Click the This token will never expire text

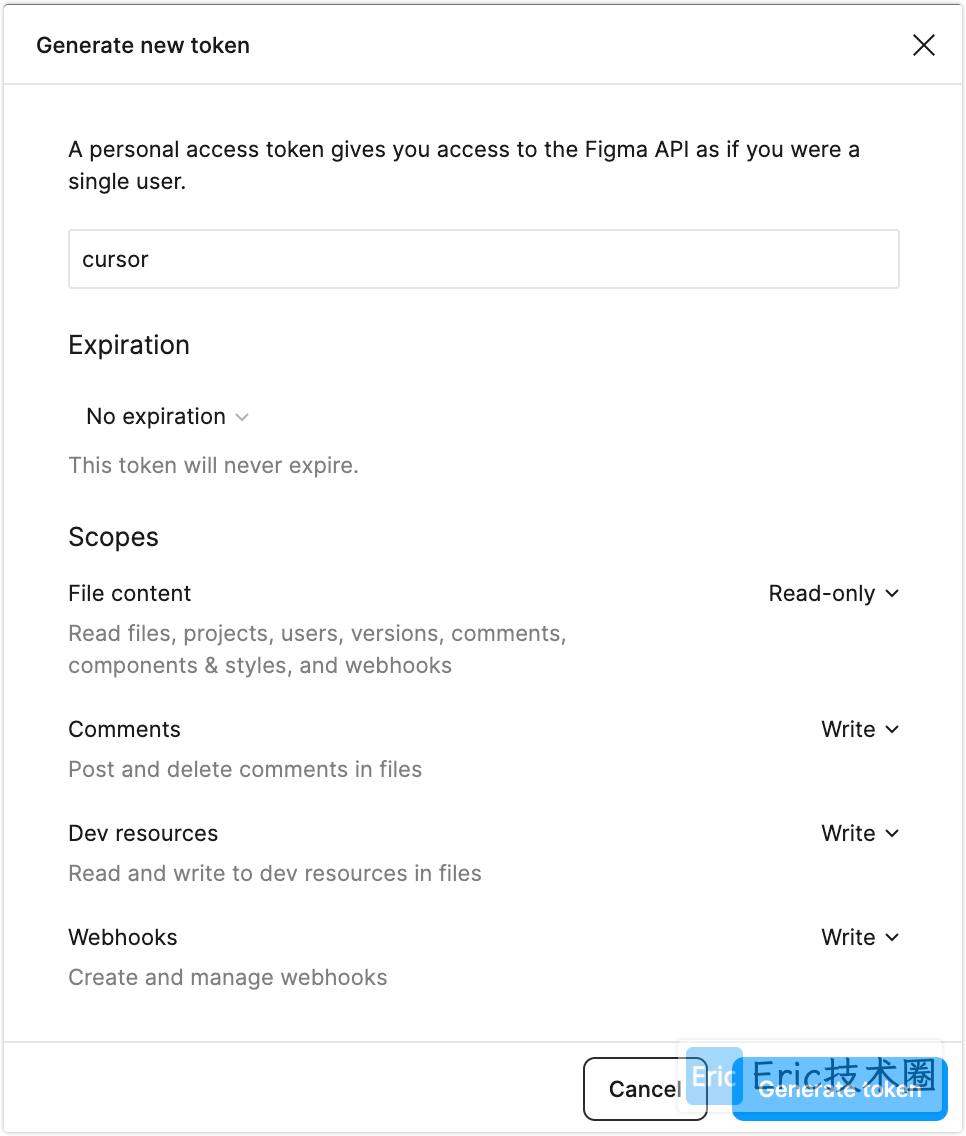point(213,465)
